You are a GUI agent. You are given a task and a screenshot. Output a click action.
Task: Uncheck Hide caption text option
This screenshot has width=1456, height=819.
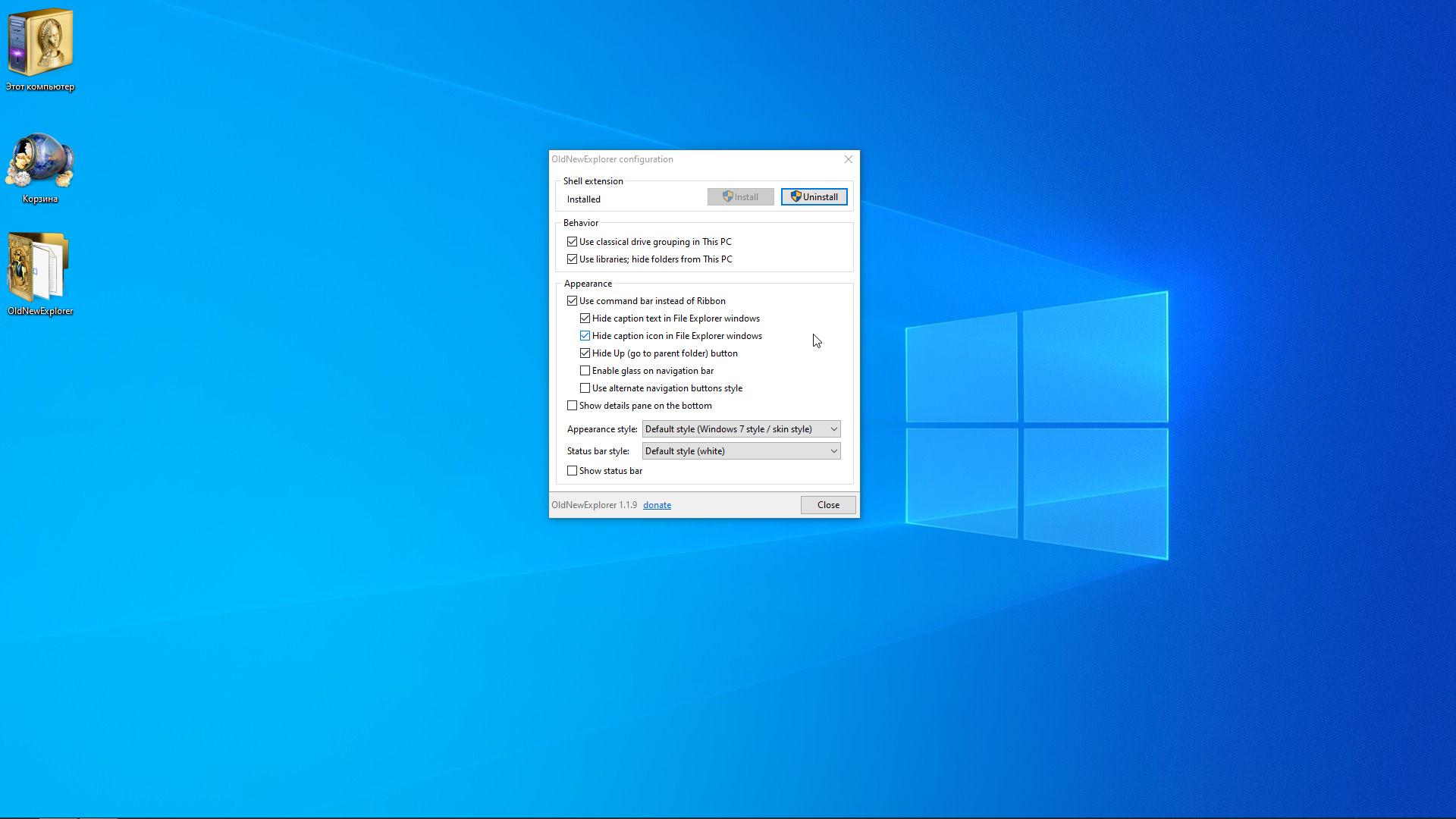(x=585, y=318)
